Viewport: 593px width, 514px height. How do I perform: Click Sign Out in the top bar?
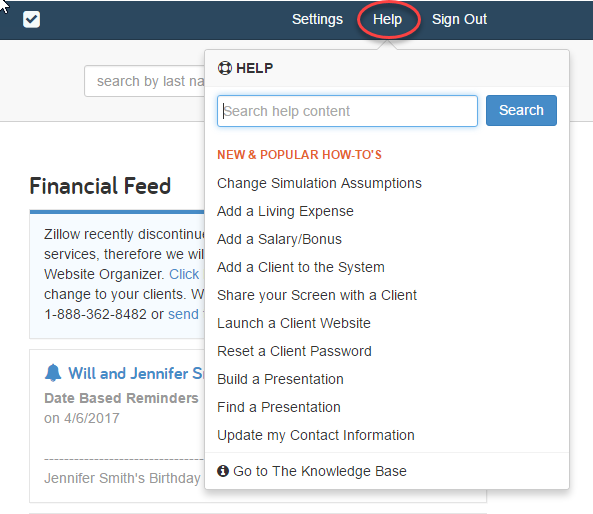[x=459, y=19]
